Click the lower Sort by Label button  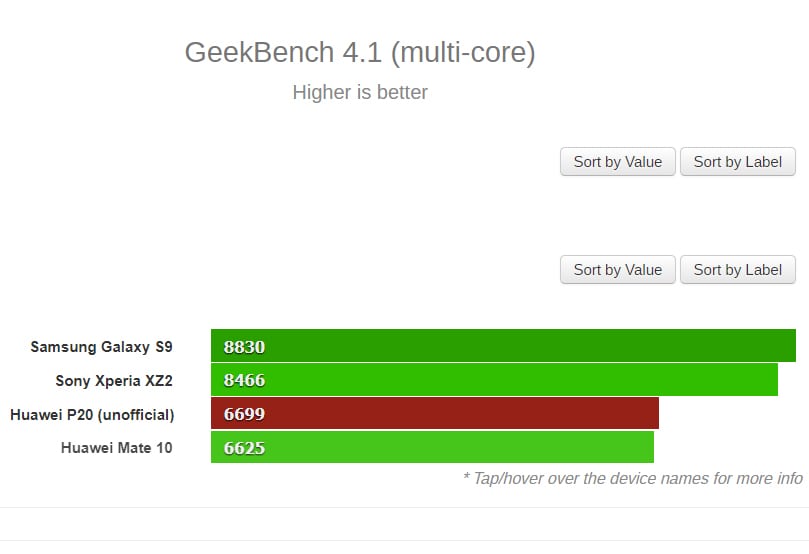pos(738,269)
